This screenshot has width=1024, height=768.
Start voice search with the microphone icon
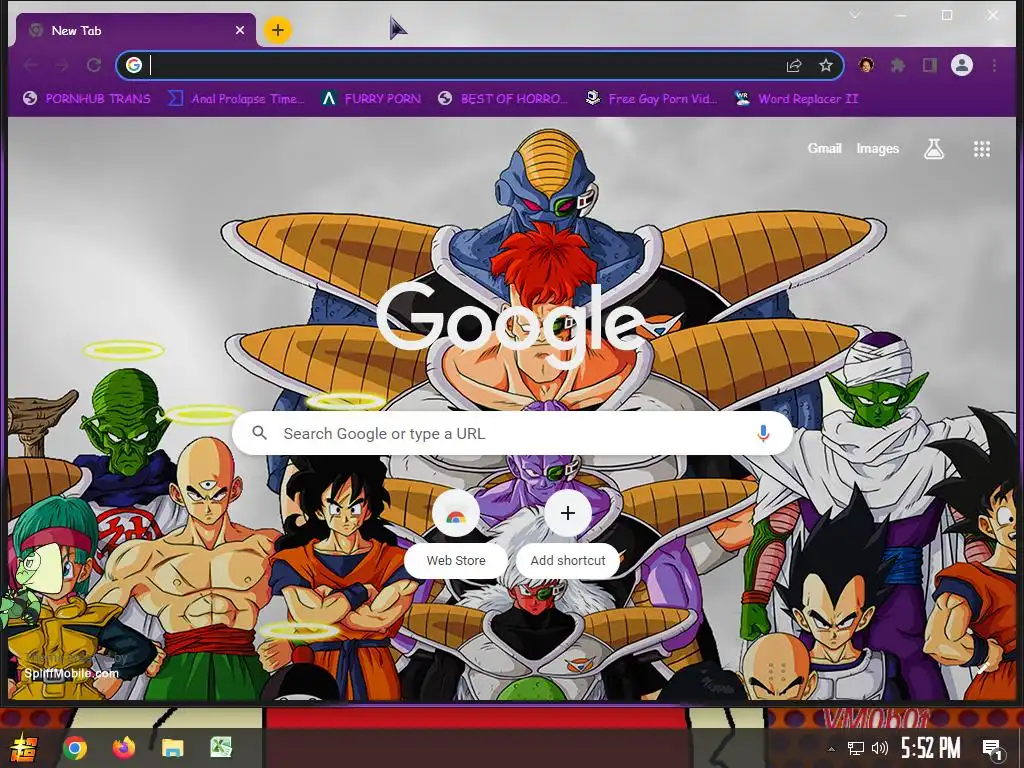pos(763,433)
